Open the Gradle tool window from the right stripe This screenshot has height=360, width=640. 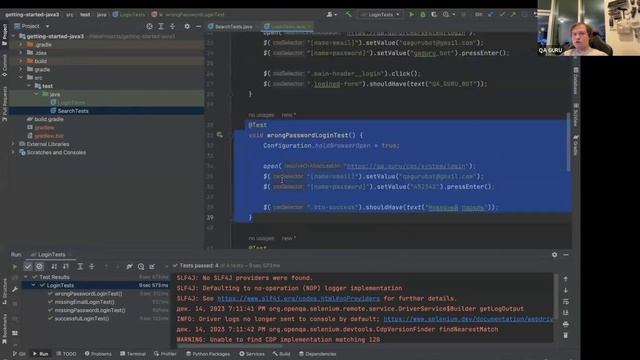tap(576, 145)
